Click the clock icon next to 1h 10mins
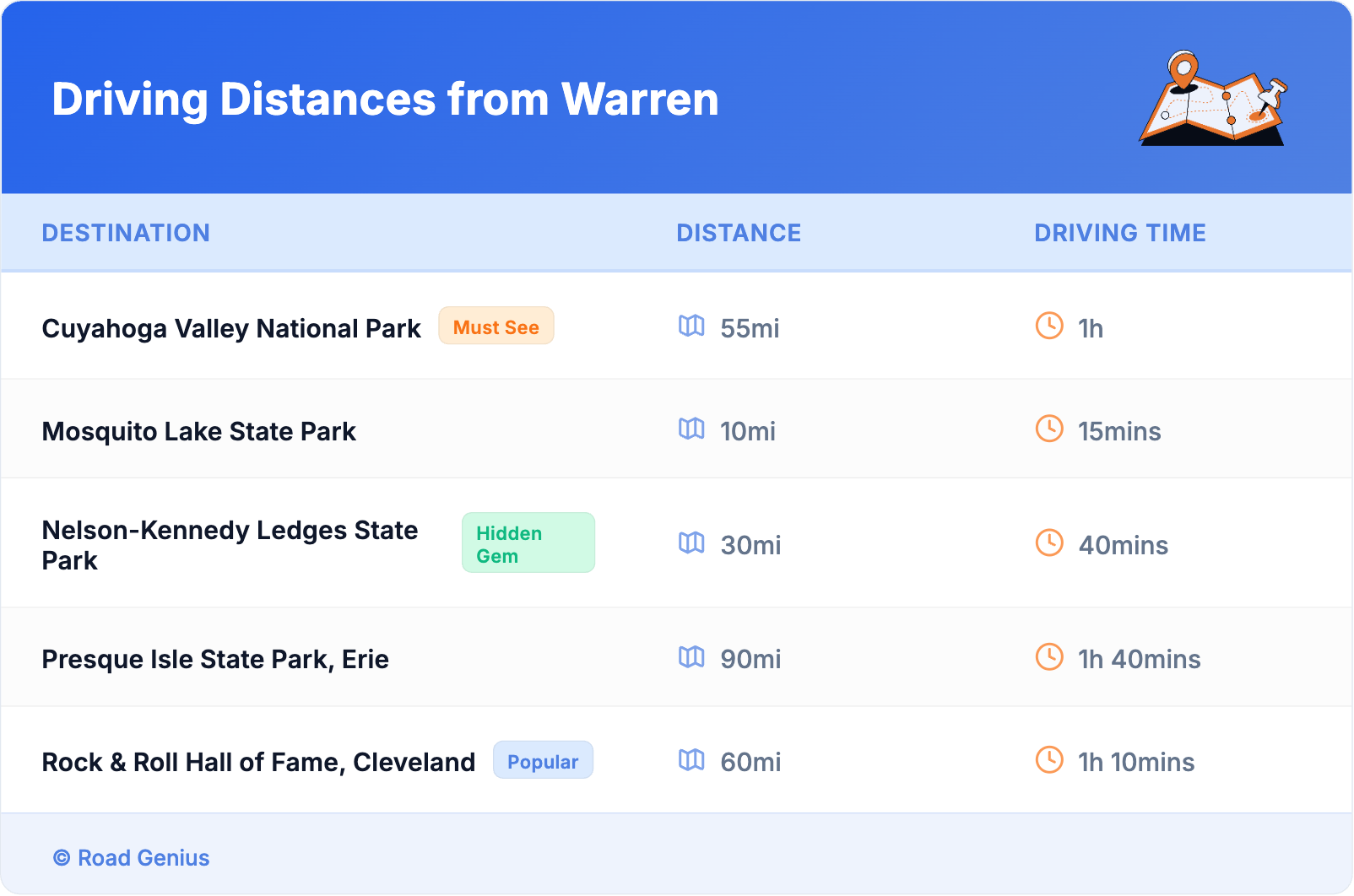This screenshot has height=896, width=1354. pyautogui.click(x=1049, y=760)
